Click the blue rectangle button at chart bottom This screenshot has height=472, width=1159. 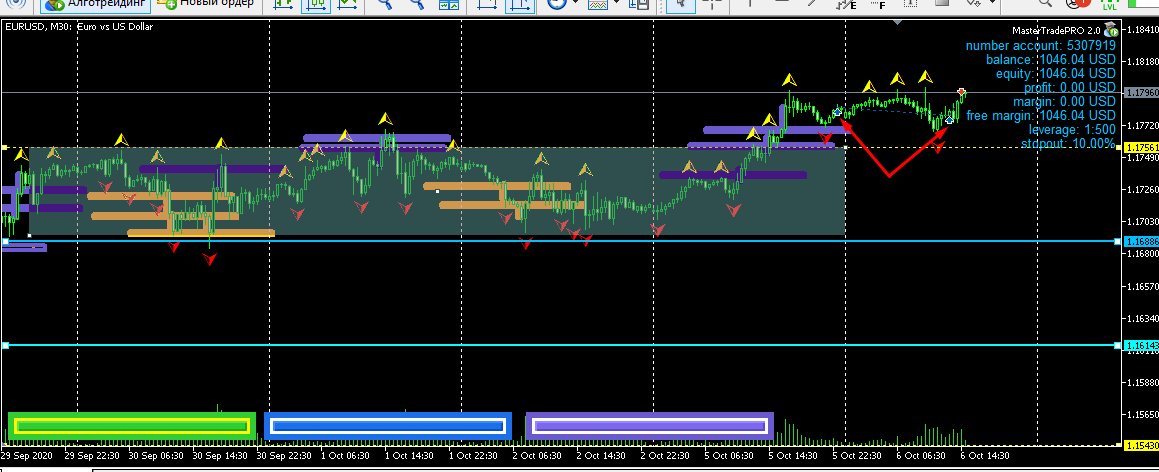point(387,426)
